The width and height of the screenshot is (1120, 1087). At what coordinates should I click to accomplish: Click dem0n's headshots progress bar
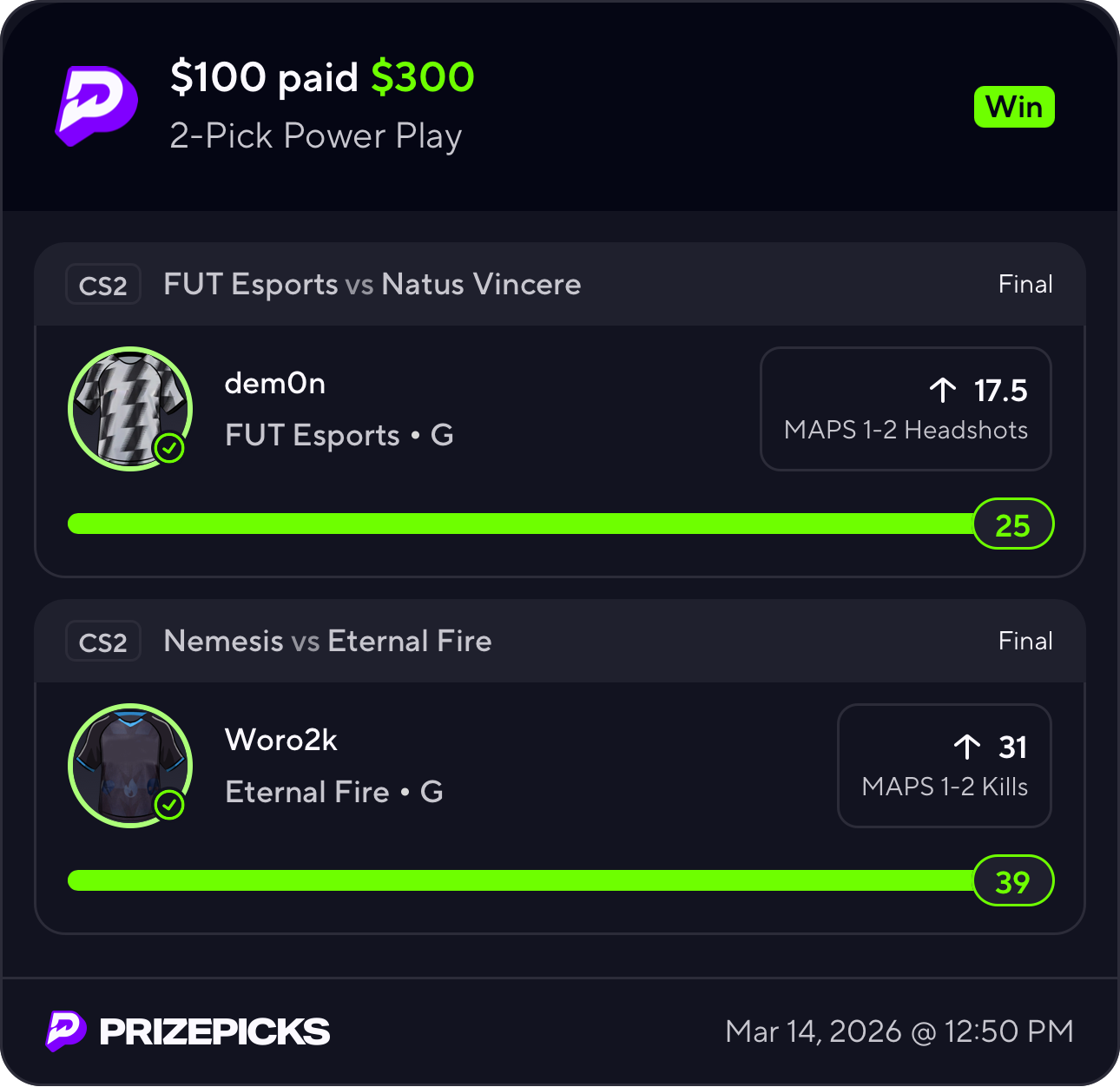519,524
